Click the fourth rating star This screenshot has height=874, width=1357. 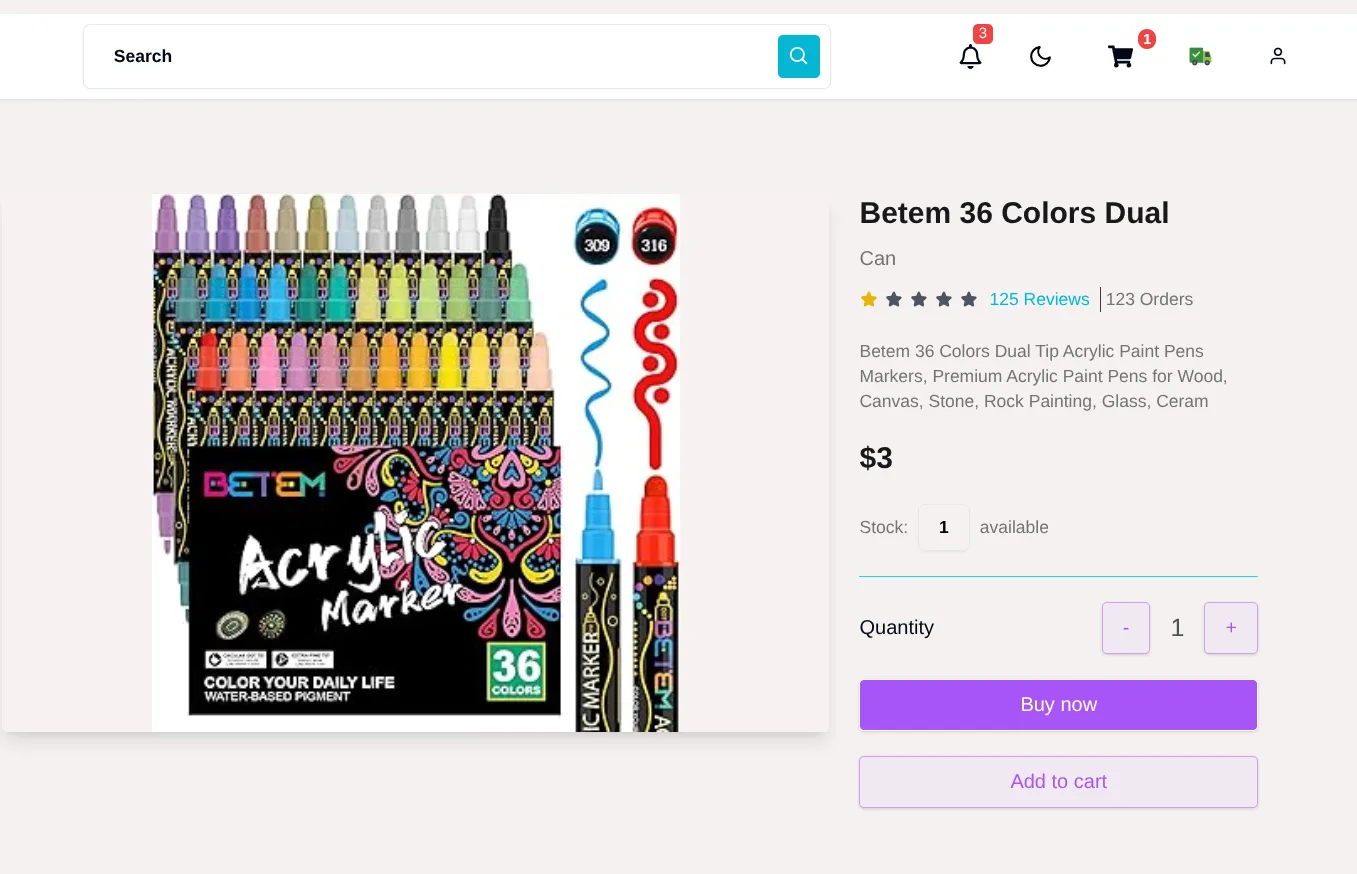click(944, 299)
